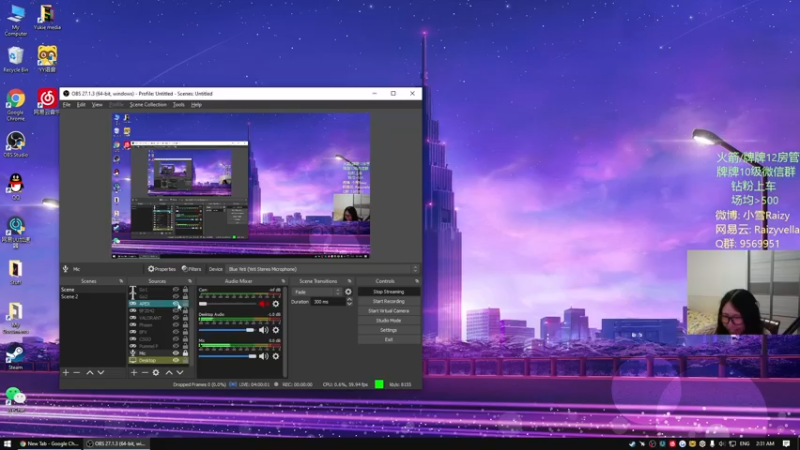Click the transition Duration field showing 300 ms
Screen dimensions: 800x450
coord(329,302)
